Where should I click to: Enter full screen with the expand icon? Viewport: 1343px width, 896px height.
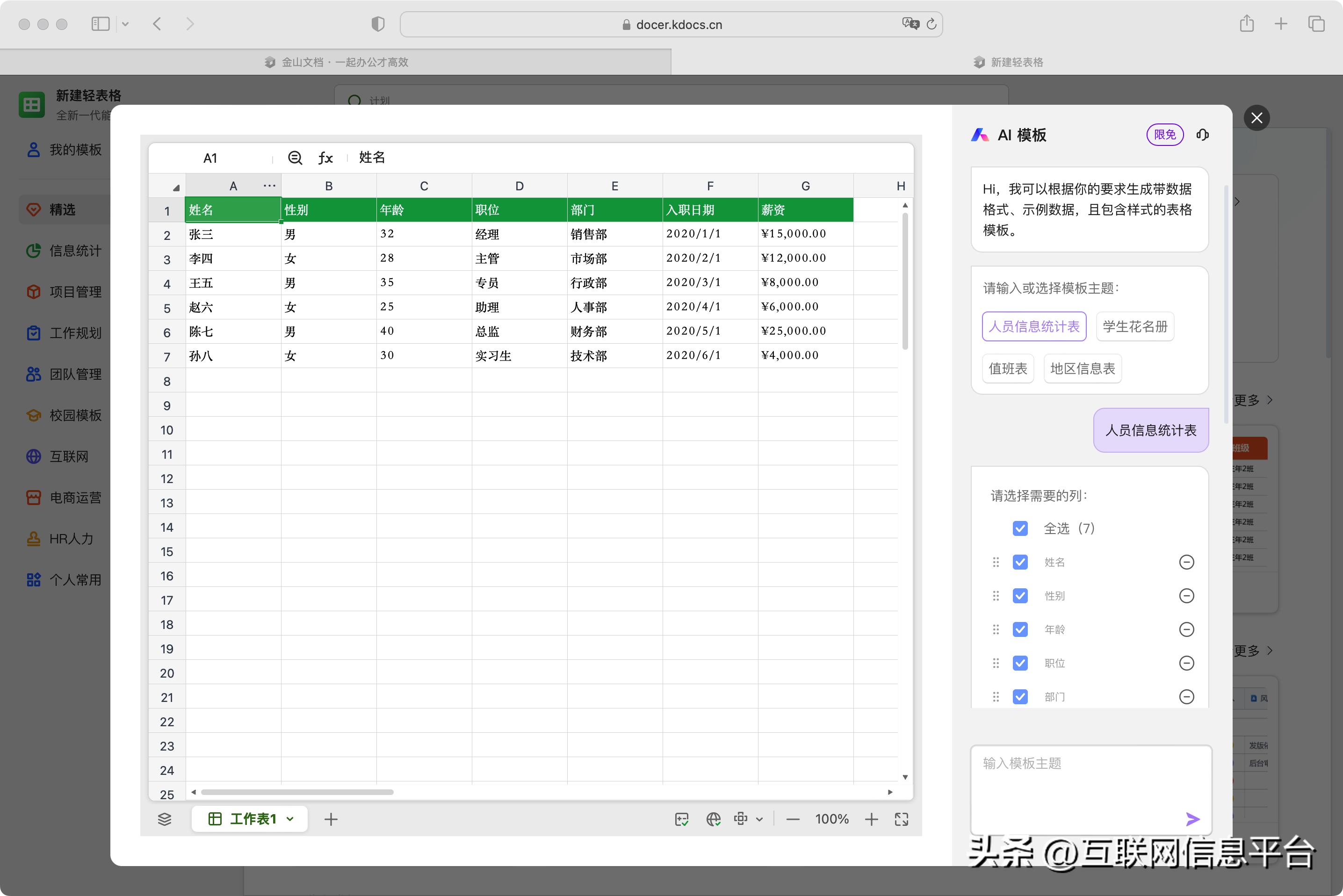tap(902, 819)
